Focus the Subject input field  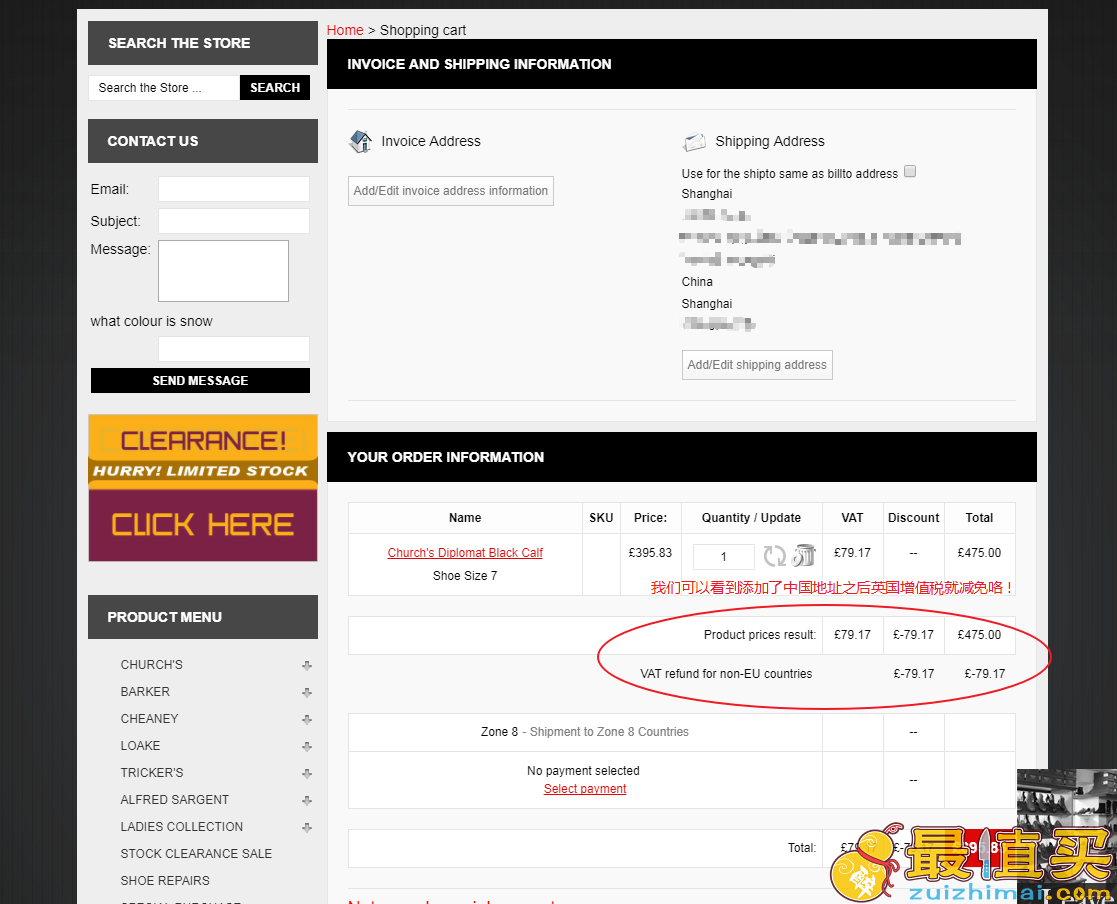tap(234, 221)
